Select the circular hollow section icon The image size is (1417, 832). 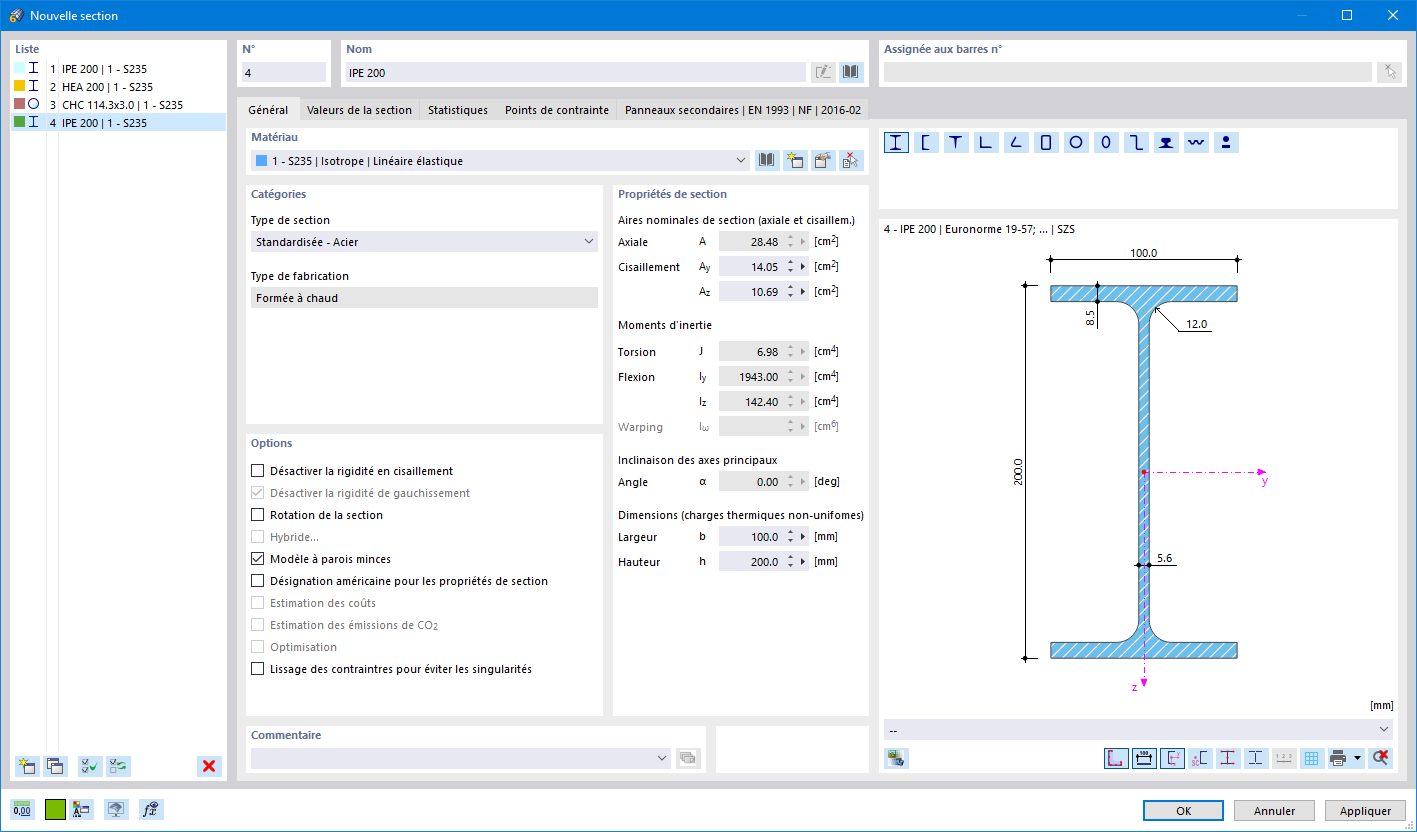[1076, 143]
